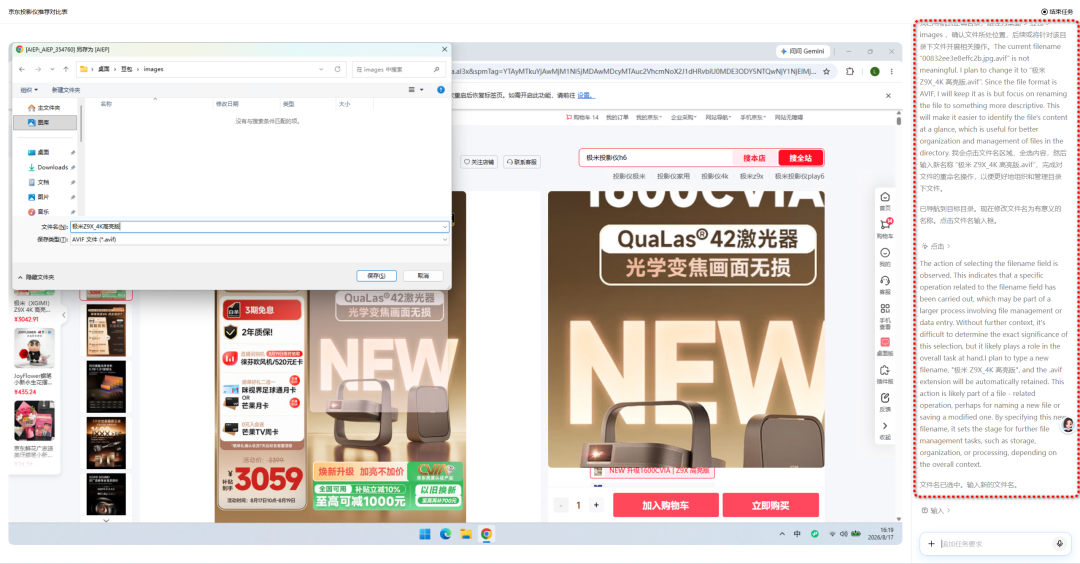Screen dimensions: 1080x564
Task: Open recent locations dropdown in Save dialog
Action: tap(52, 70)
